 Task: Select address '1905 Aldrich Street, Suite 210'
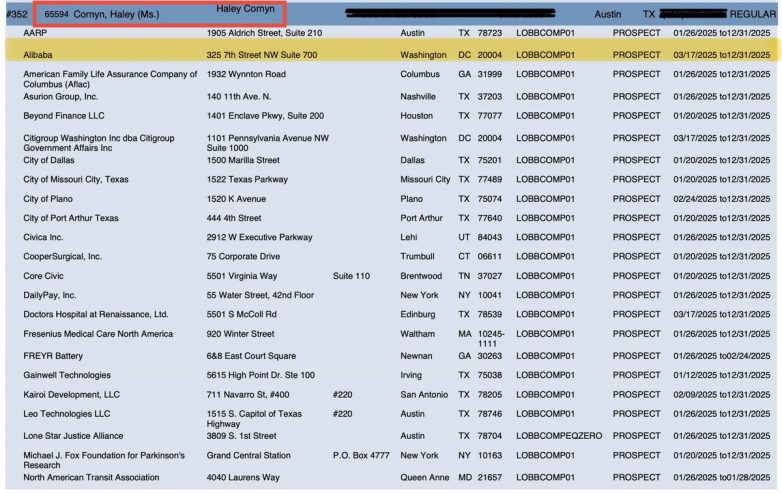coord(264,33)
